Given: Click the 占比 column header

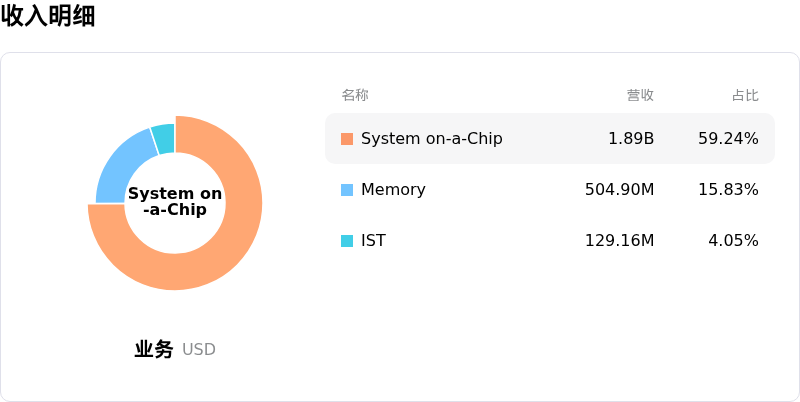Looking at the screenshot, I should [745, 95].
